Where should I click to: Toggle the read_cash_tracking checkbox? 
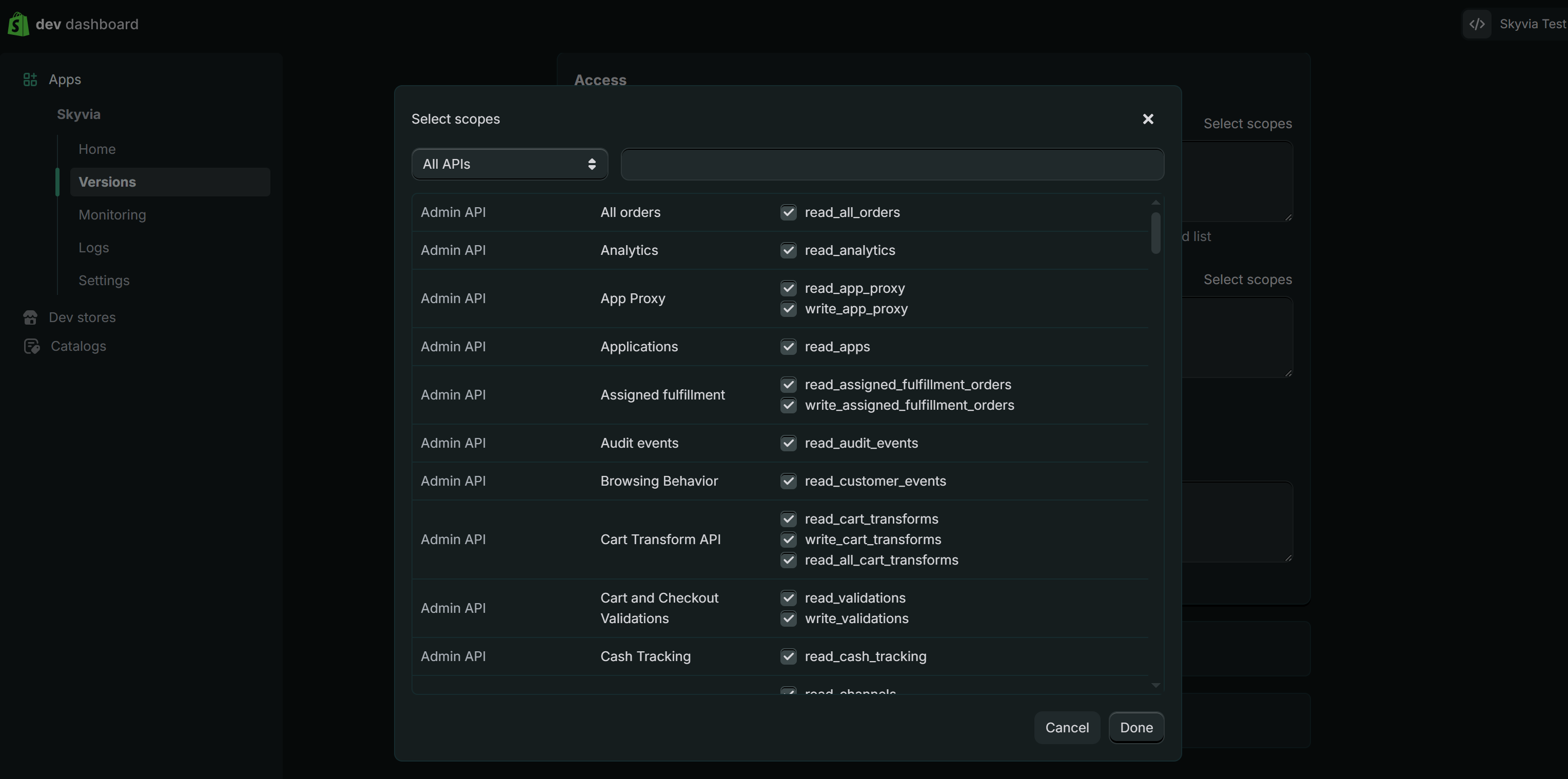788,656
